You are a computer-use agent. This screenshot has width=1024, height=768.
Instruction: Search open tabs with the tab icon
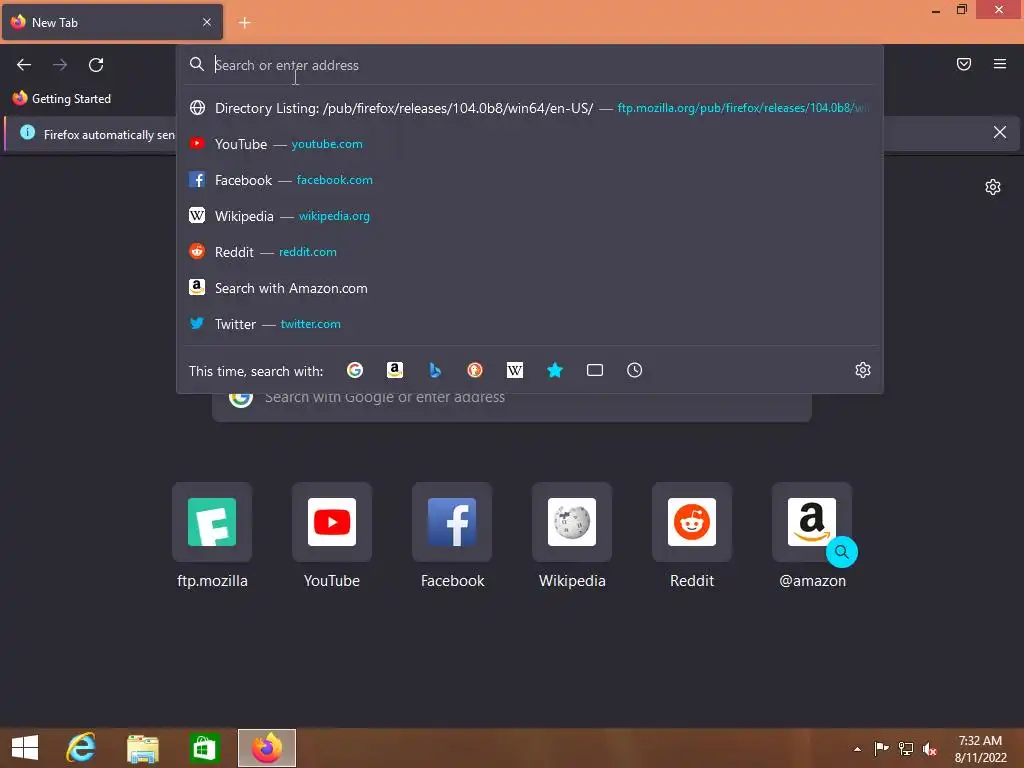tap(594, 370)
